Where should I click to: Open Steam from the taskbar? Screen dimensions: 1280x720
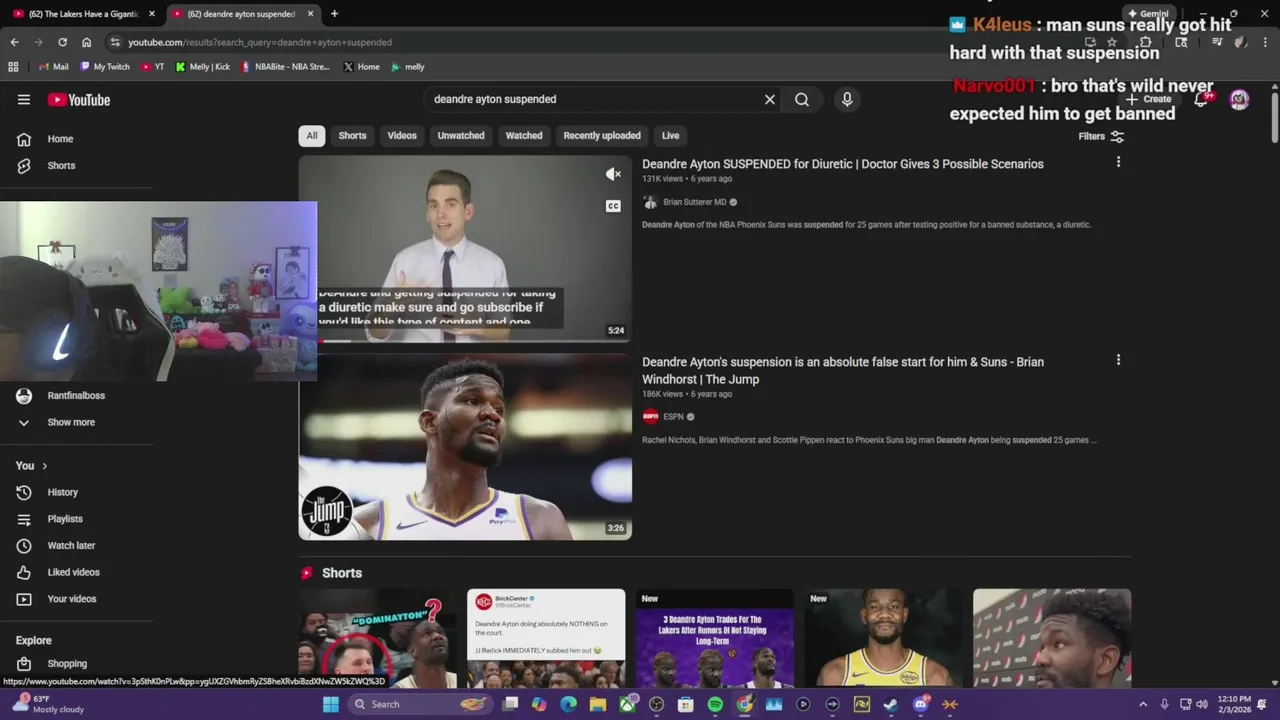(x=891, y=704)
